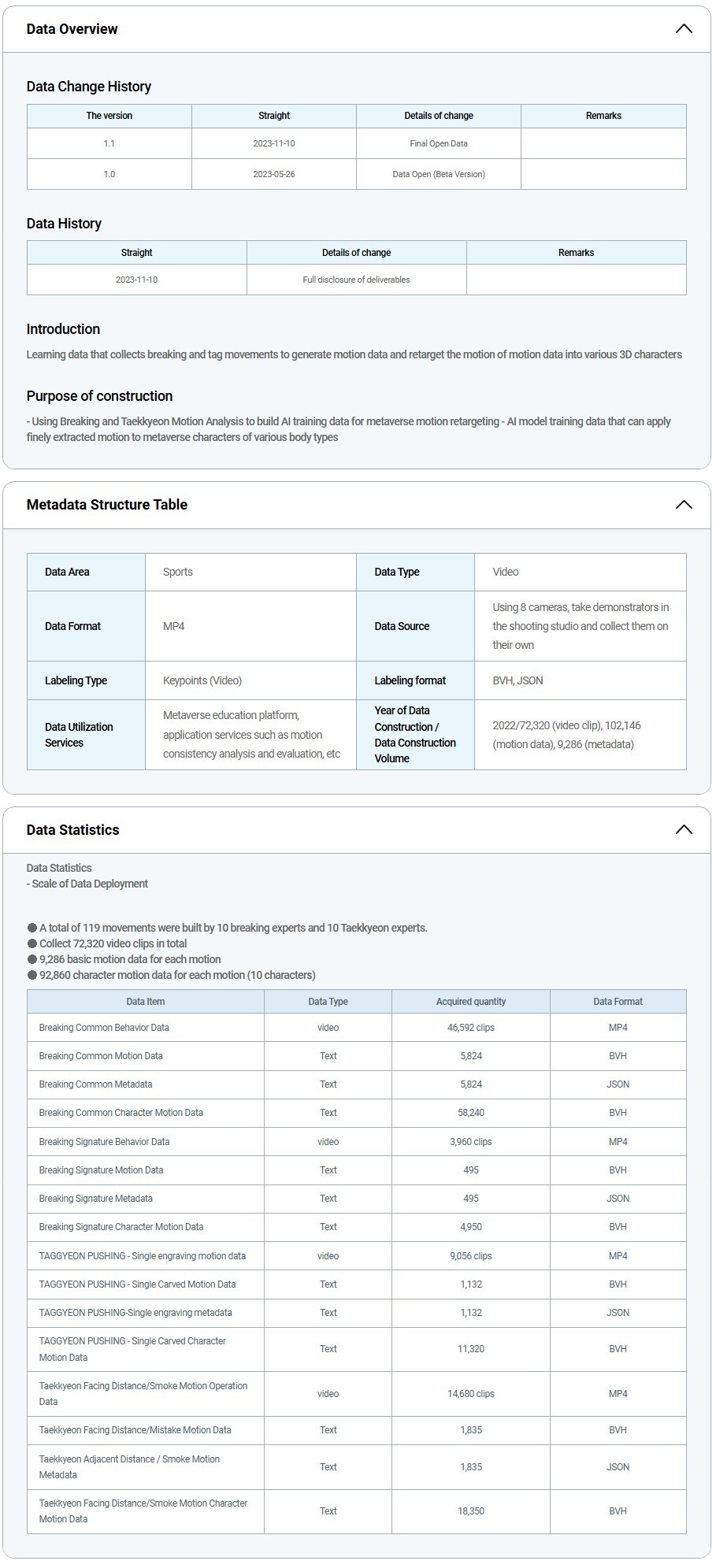Screen dimensions: 716x1568
Task: Collapse the Metadata Structure Table chevron
Action: coord(683,505)
